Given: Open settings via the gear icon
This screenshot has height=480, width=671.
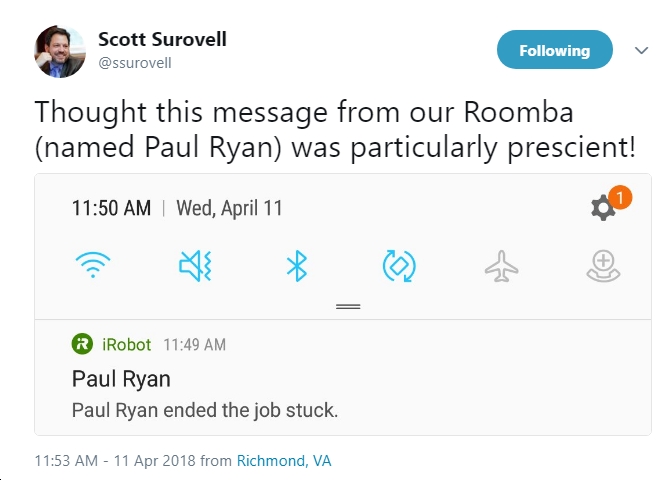Looking at the screenshot, I should coord(603,208).
